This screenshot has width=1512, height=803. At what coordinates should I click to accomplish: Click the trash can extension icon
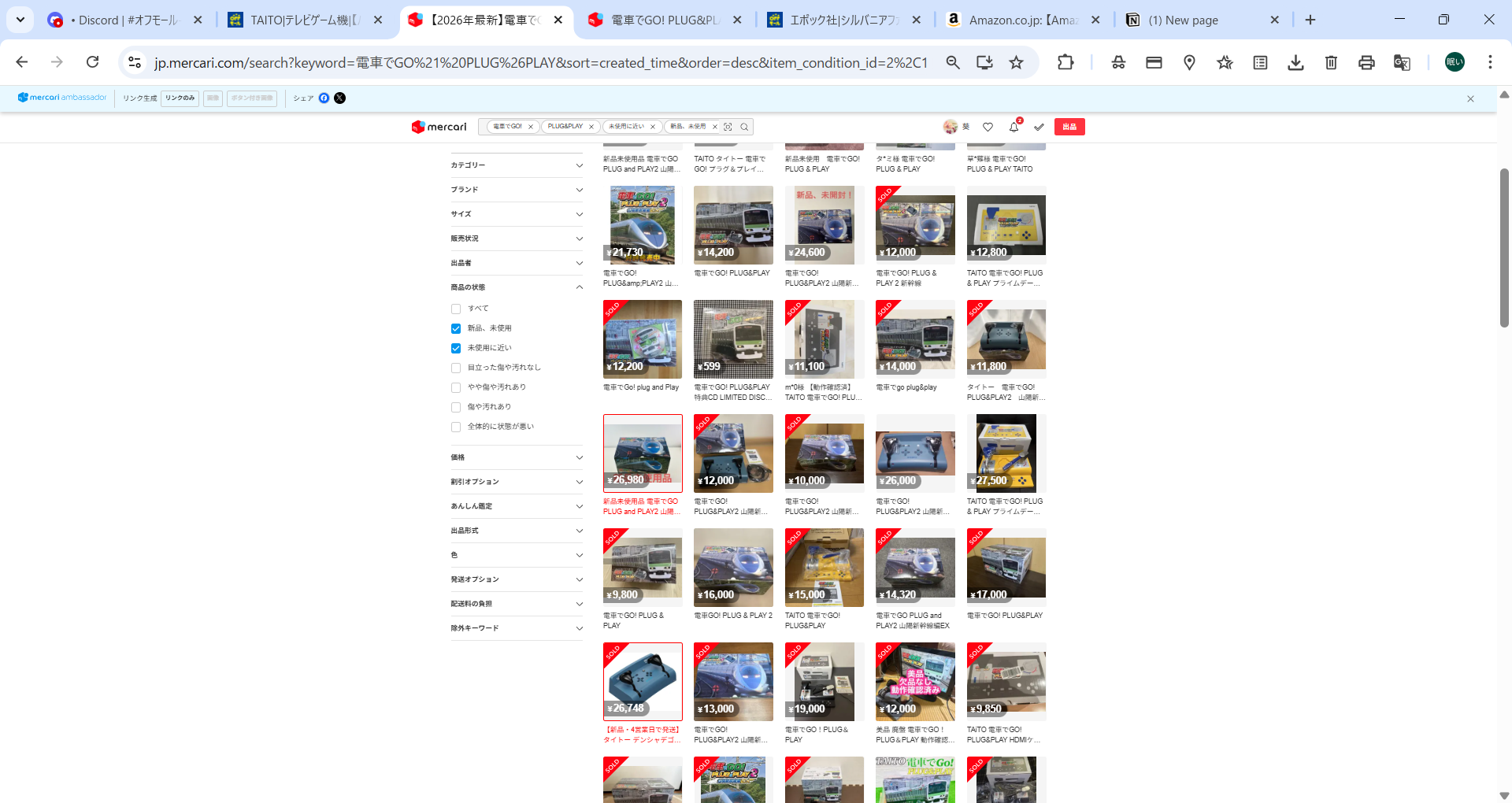tap(1331, 62)
